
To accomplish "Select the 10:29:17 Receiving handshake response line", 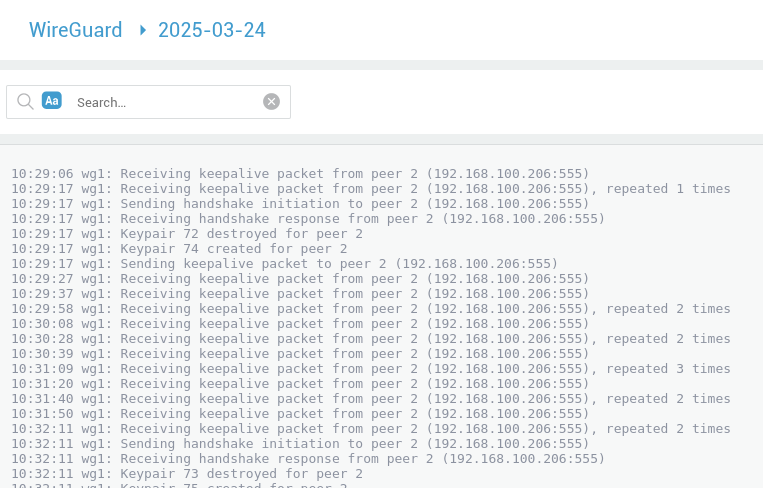I will click(308, 219).
